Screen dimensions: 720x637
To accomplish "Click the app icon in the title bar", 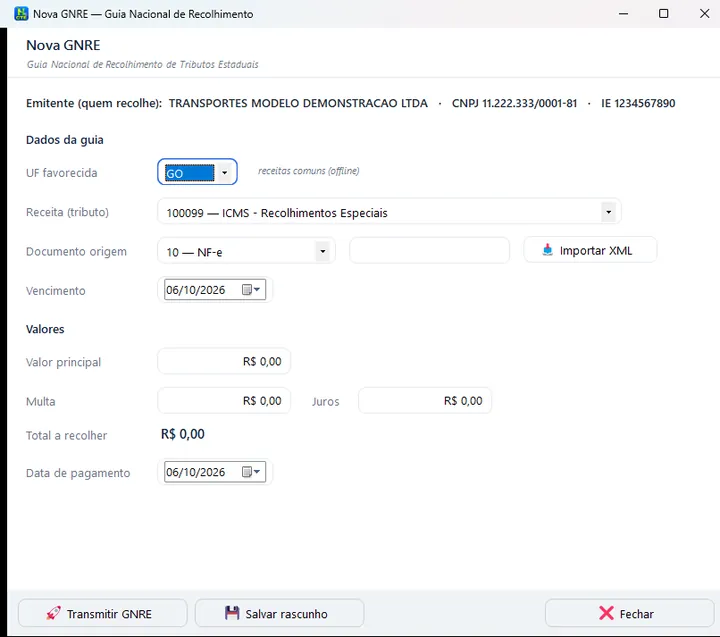I will click(21, 14).
